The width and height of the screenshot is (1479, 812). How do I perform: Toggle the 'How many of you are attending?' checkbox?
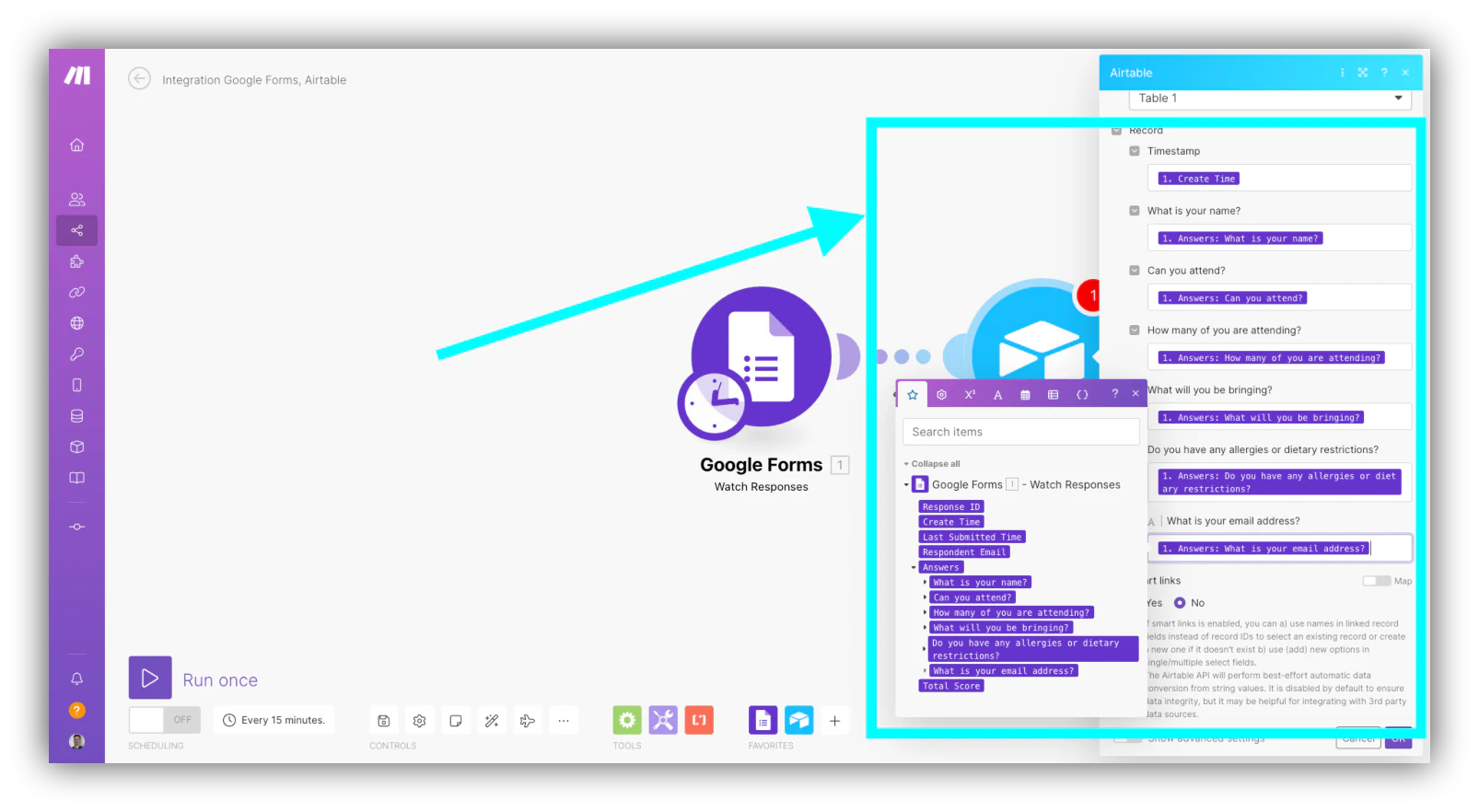[1135, 331]
